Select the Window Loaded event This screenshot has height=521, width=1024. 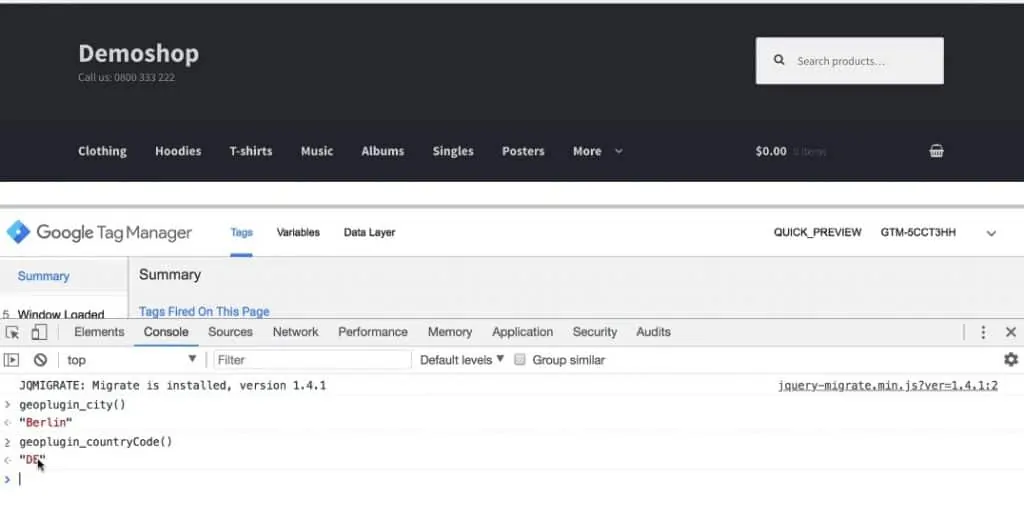coord(61,314)
